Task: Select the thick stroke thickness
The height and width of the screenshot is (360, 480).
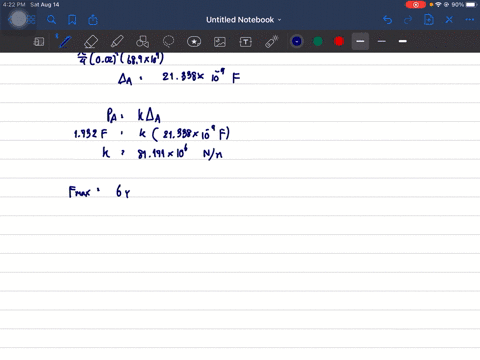Action: pos(403,41)
